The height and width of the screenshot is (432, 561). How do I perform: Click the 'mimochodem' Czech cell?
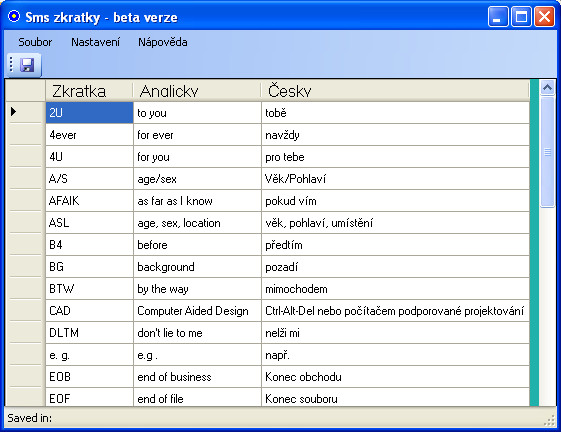point(395,289)
